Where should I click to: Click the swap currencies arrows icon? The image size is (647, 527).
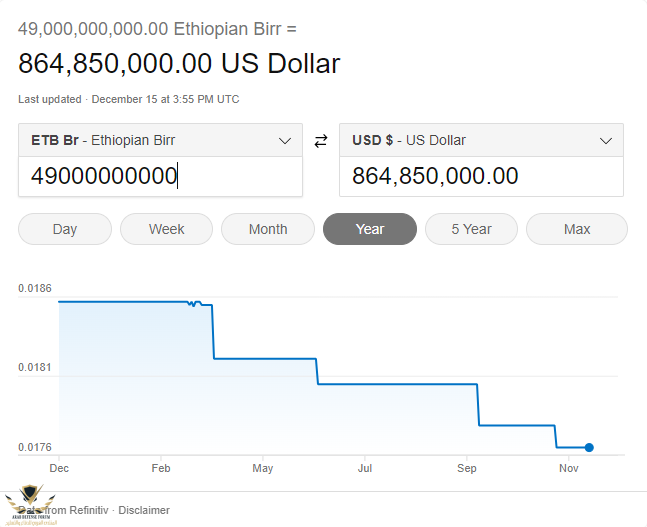tap(321, 141)
